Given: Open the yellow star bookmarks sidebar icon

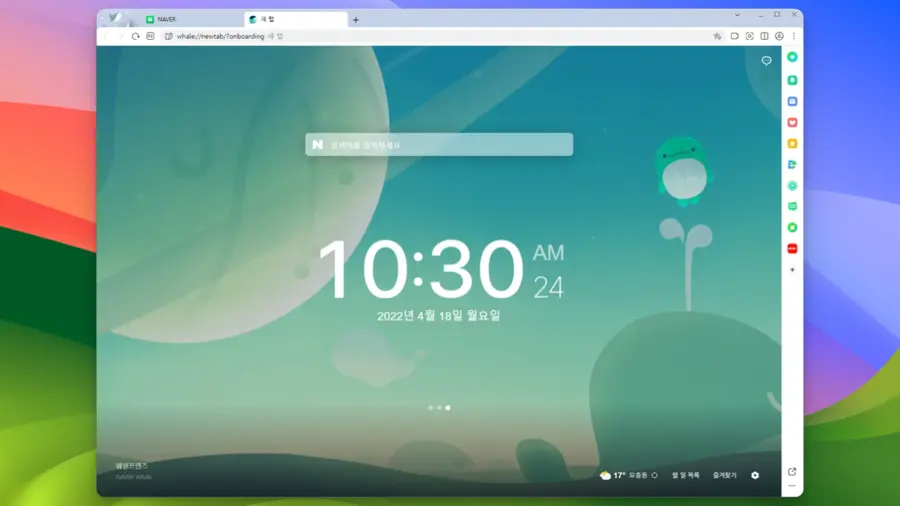Looking at the screenshot, I should click(x=792, y=143).
